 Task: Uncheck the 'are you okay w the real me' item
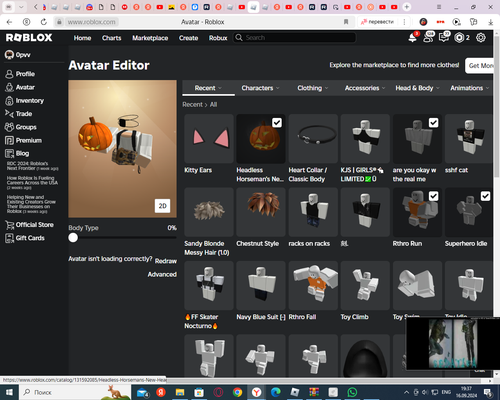point(433,123)
